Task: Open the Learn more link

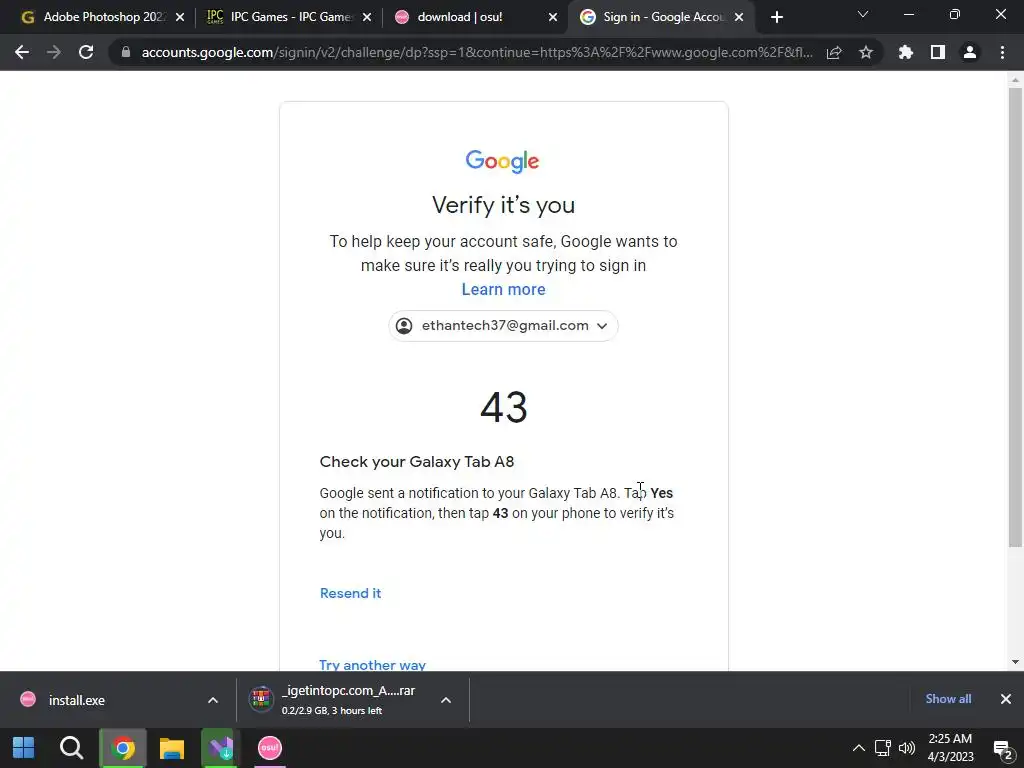Action: coord(504,289)
